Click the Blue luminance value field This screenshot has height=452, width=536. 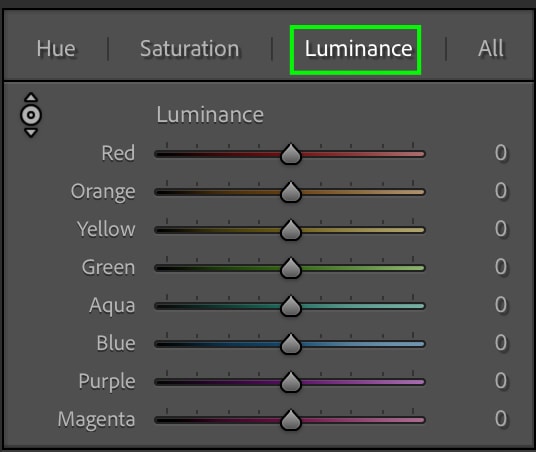pyautogui.click(x=500, y=343)
